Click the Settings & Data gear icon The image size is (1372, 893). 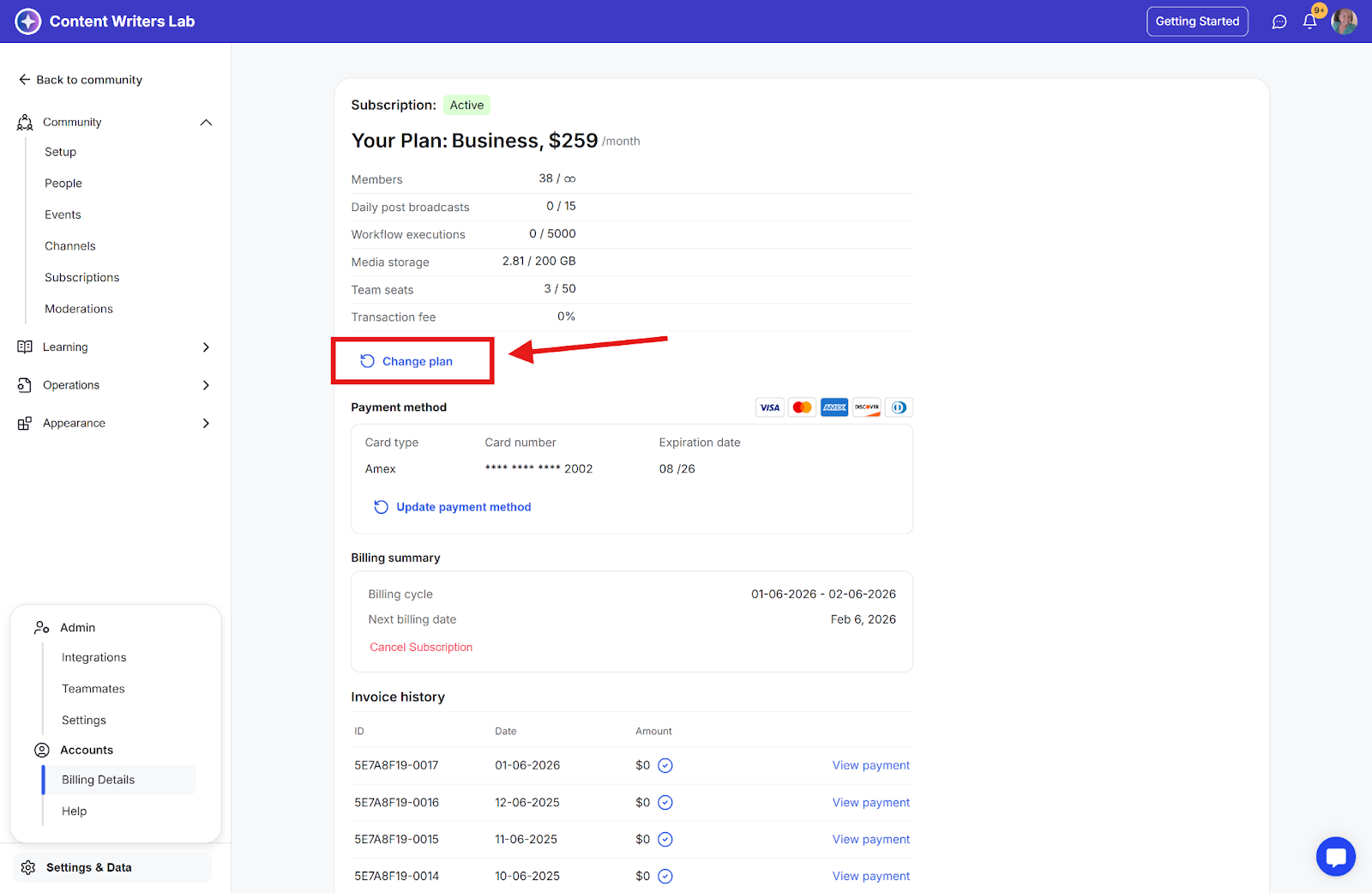tap(28, 867)
